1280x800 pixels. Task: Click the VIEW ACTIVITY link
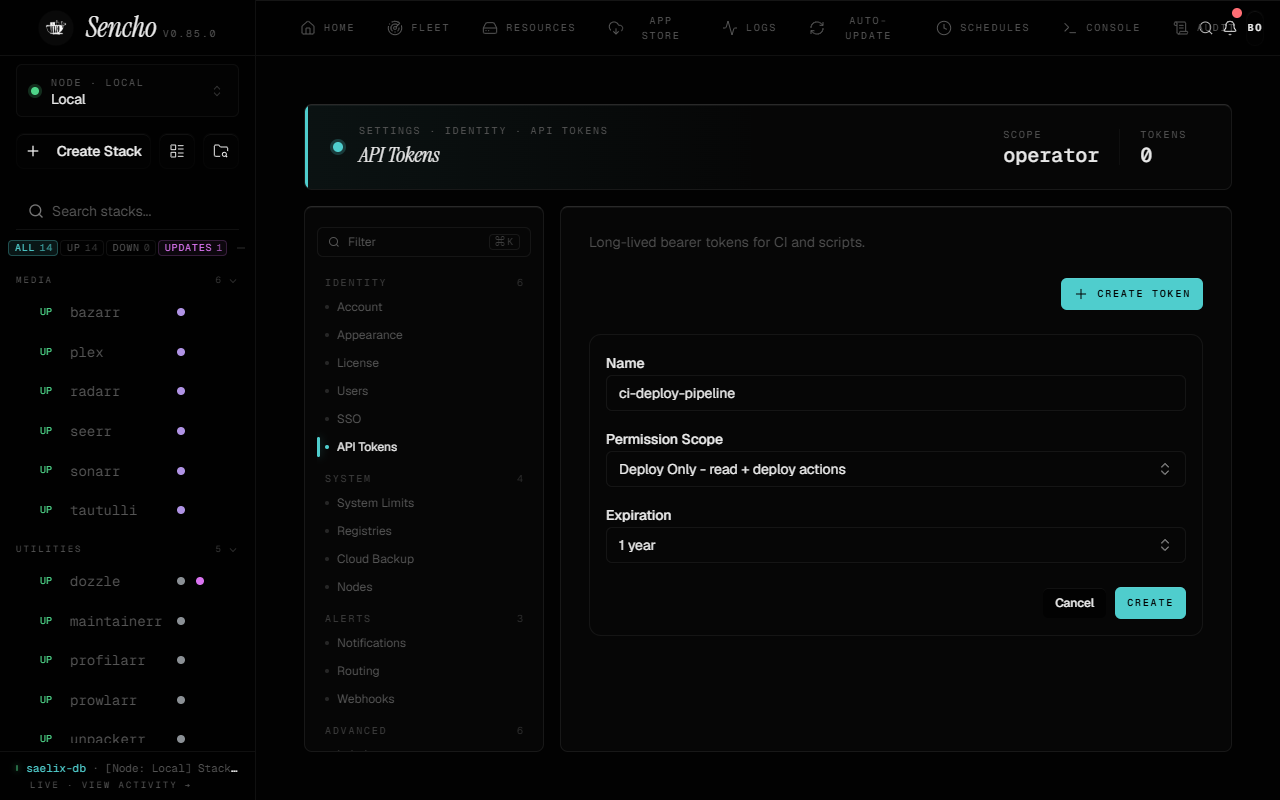135,785
